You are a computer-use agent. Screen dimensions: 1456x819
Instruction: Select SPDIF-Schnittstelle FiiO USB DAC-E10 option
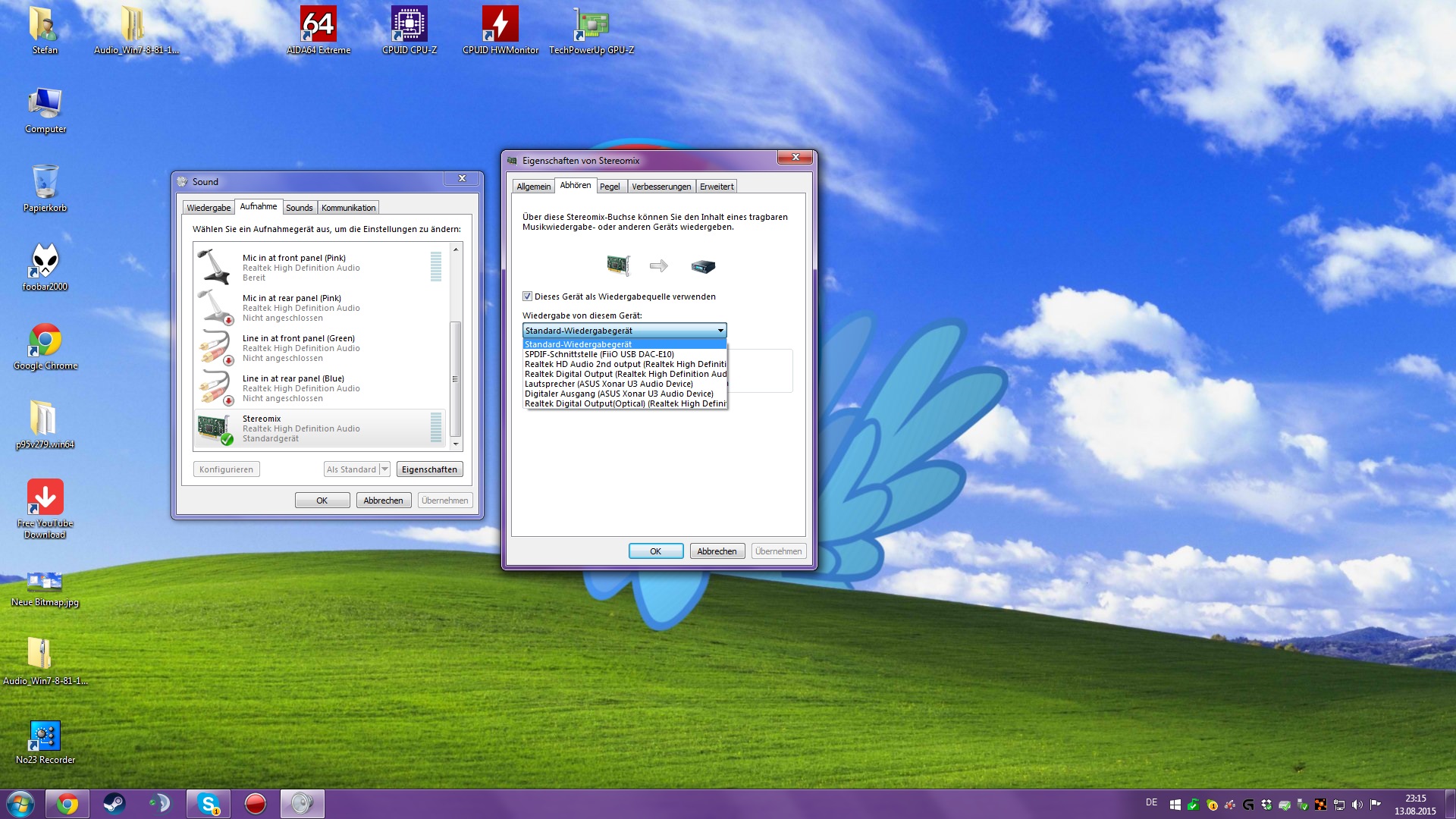coord(599,354)
